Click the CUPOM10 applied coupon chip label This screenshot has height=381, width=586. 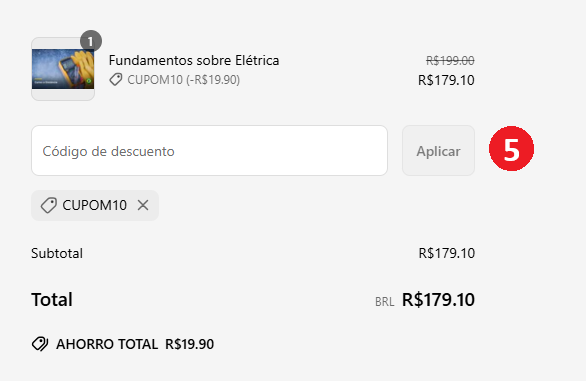pos(95,205)
